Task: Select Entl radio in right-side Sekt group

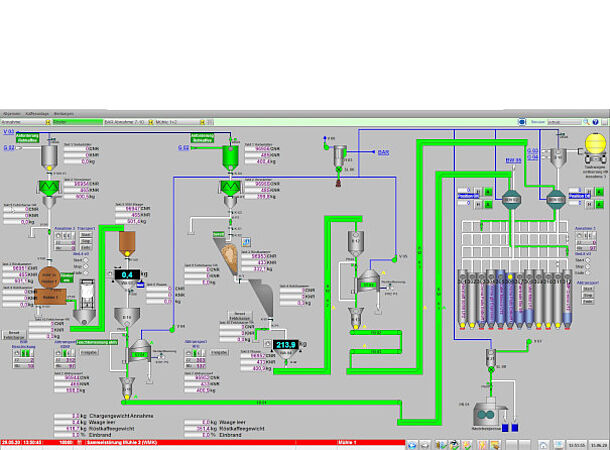Action: click(x=587, y=273)
